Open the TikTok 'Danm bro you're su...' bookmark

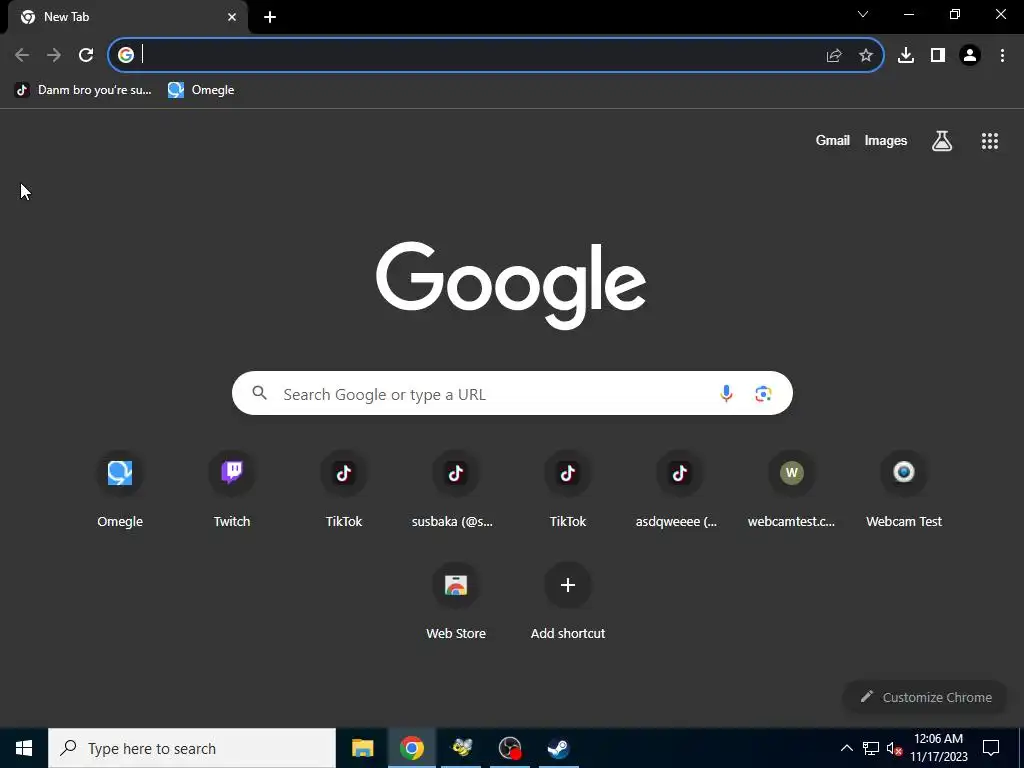83,90
